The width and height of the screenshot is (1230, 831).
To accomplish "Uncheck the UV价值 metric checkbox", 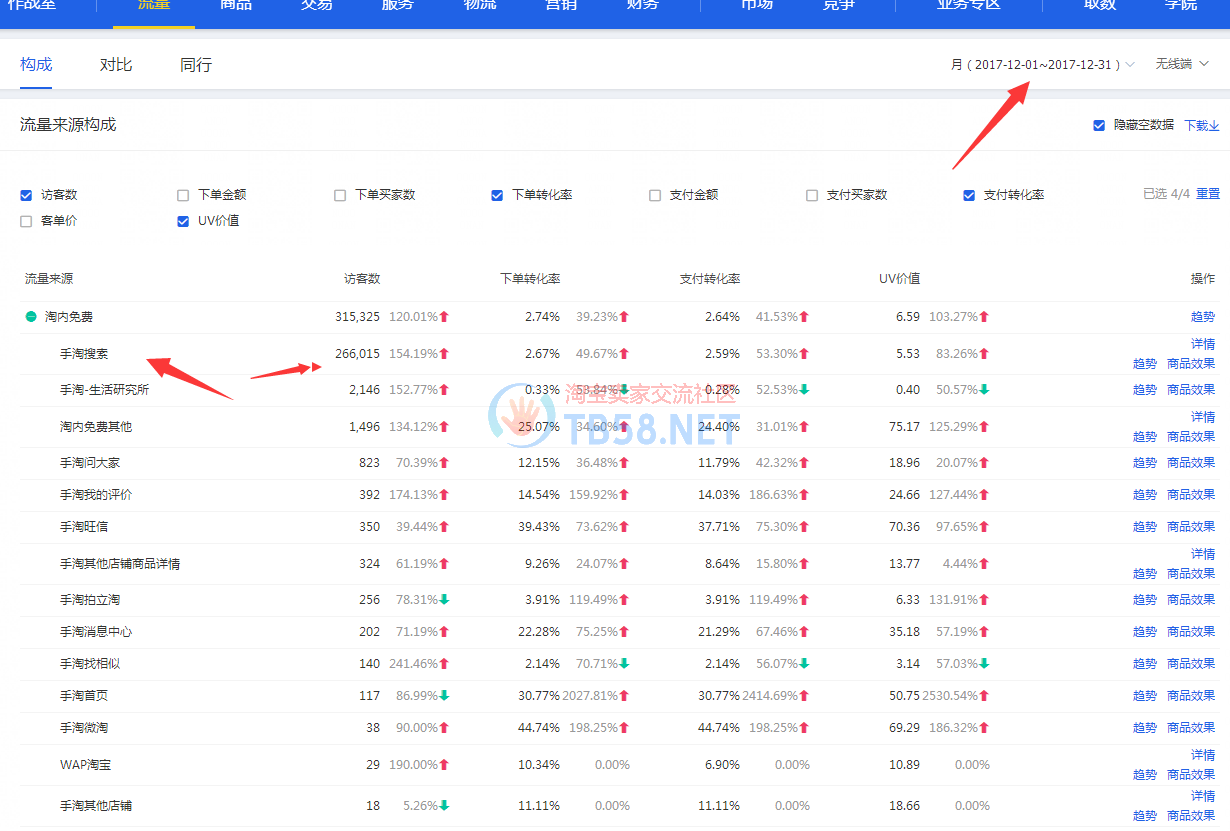I will coord(183,221).
